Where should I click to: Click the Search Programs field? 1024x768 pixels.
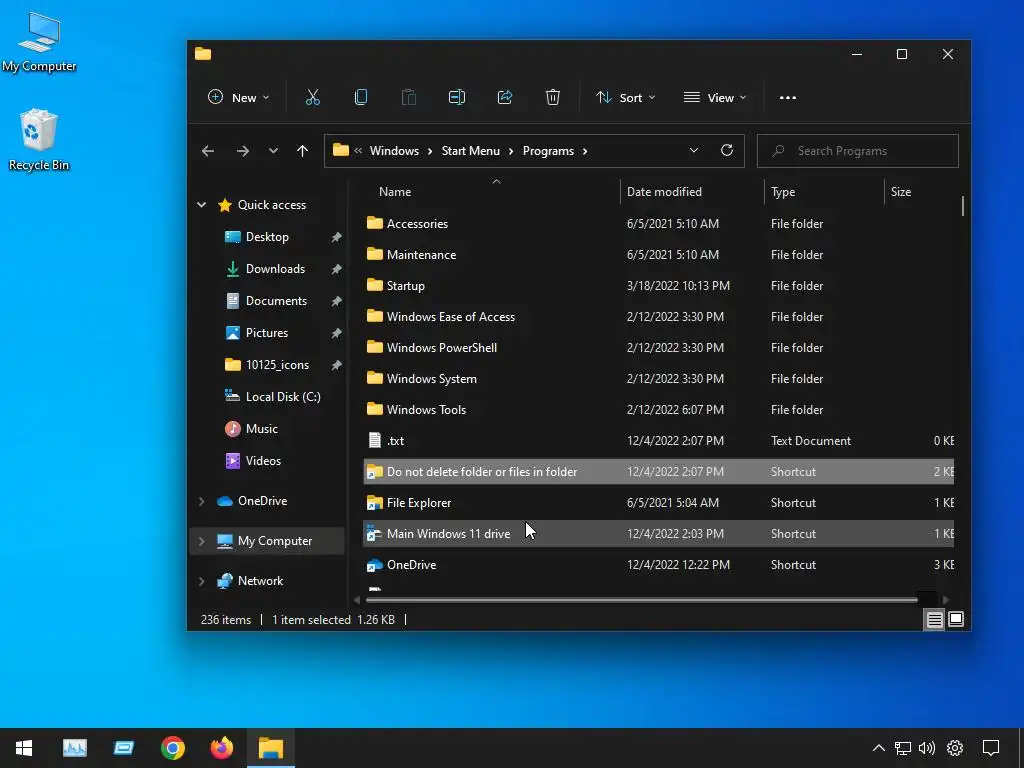857,151
